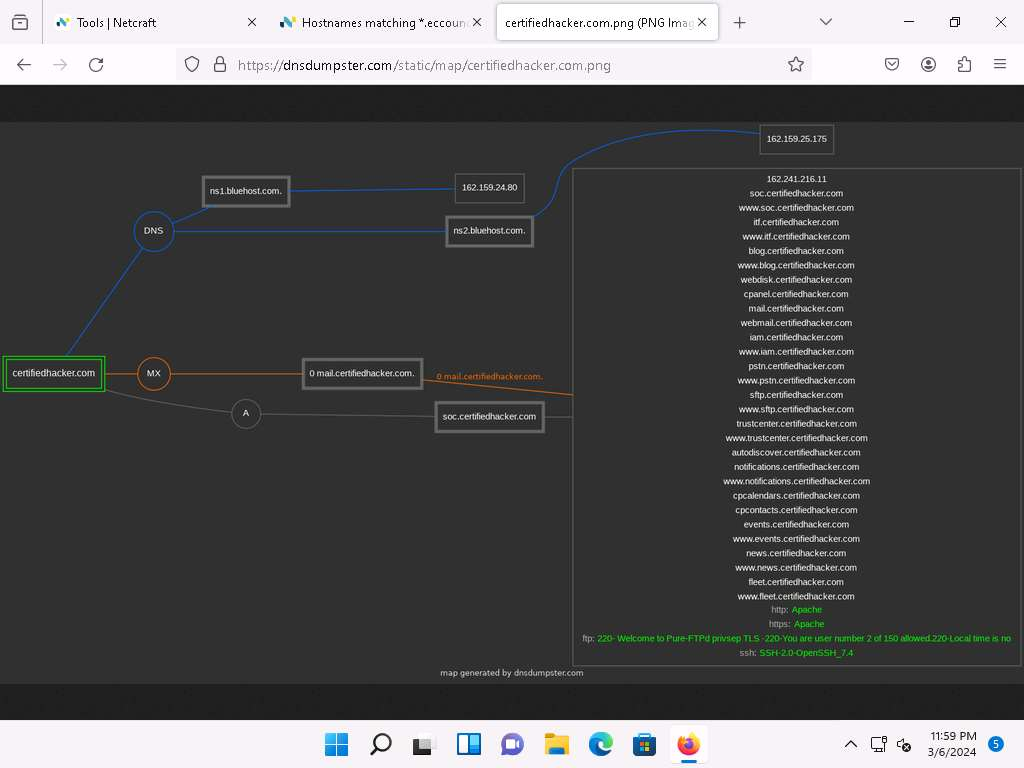
Task: Open Save to Pocket icon
Action: (x=892, y=64)
